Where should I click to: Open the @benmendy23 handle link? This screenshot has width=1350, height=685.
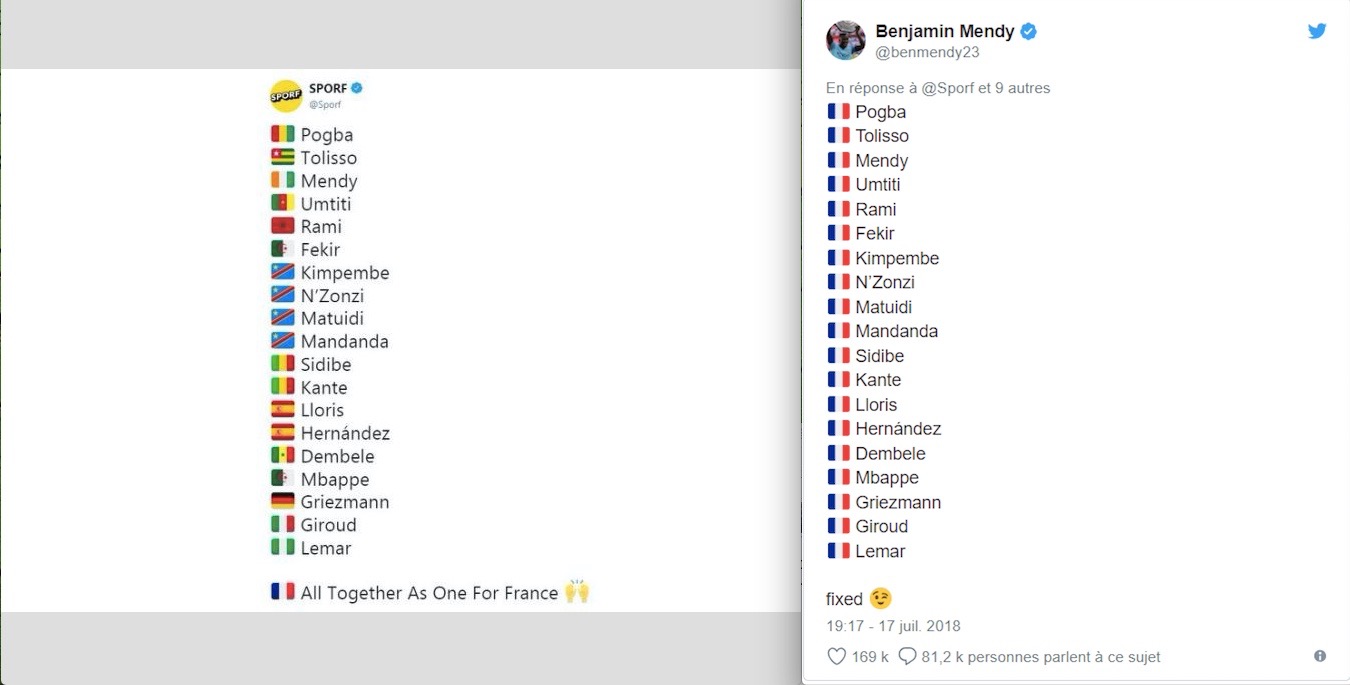coord(927,53)
